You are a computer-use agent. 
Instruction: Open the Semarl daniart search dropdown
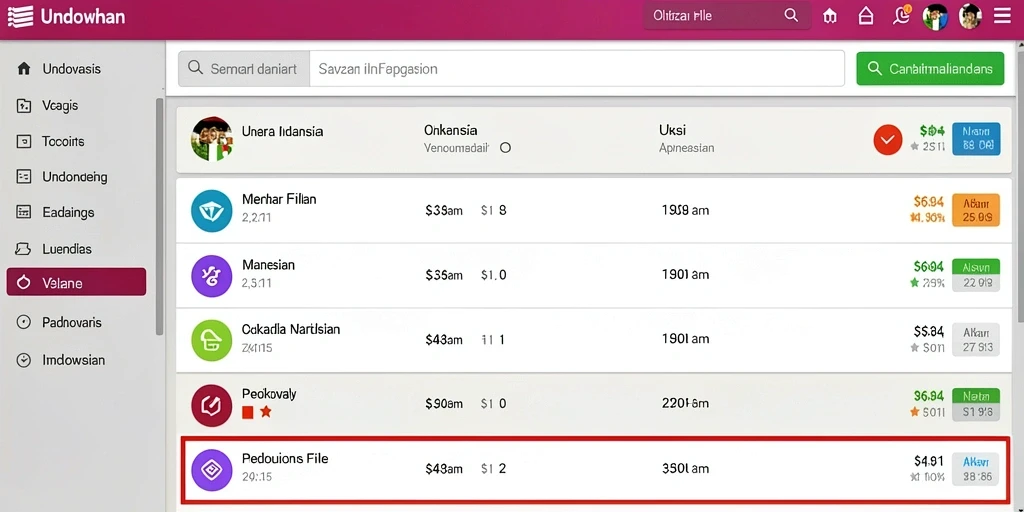tap(244, 69)
